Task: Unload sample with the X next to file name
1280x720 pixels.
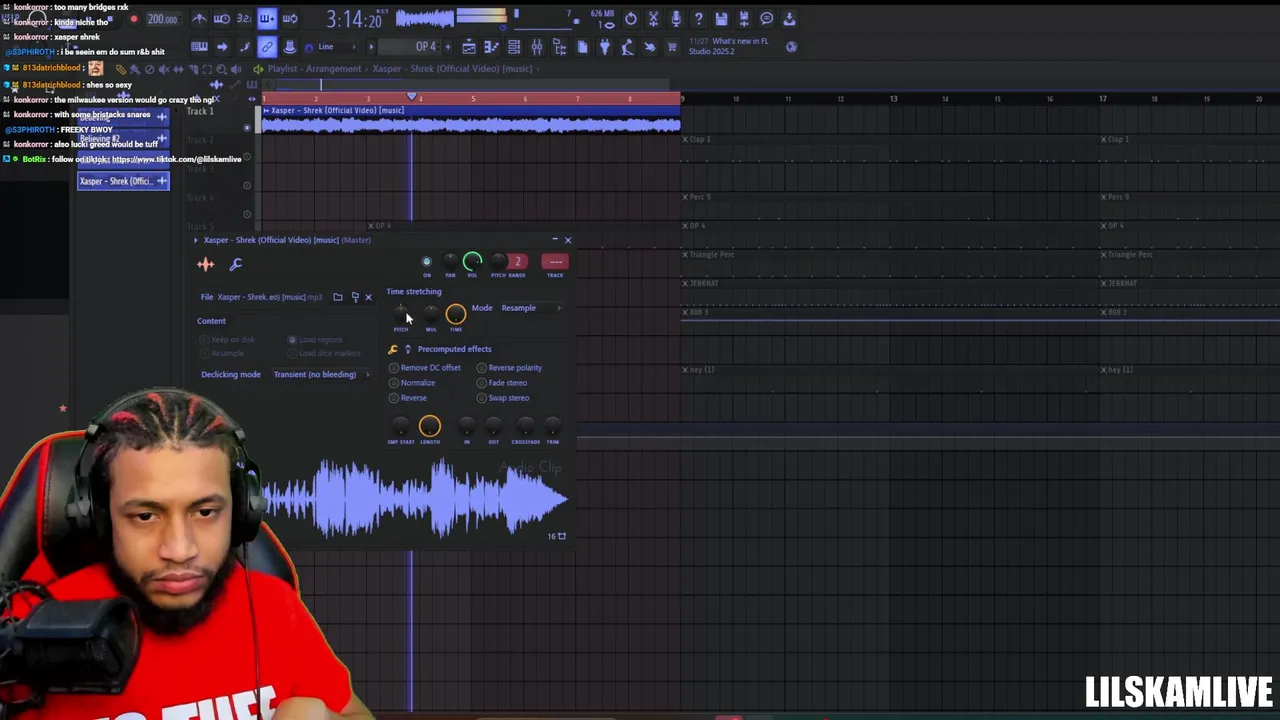Action: [368, 297]
